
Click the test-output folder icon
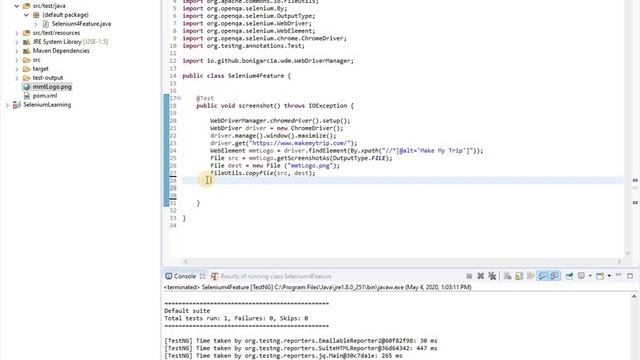(x=27, y=78)
